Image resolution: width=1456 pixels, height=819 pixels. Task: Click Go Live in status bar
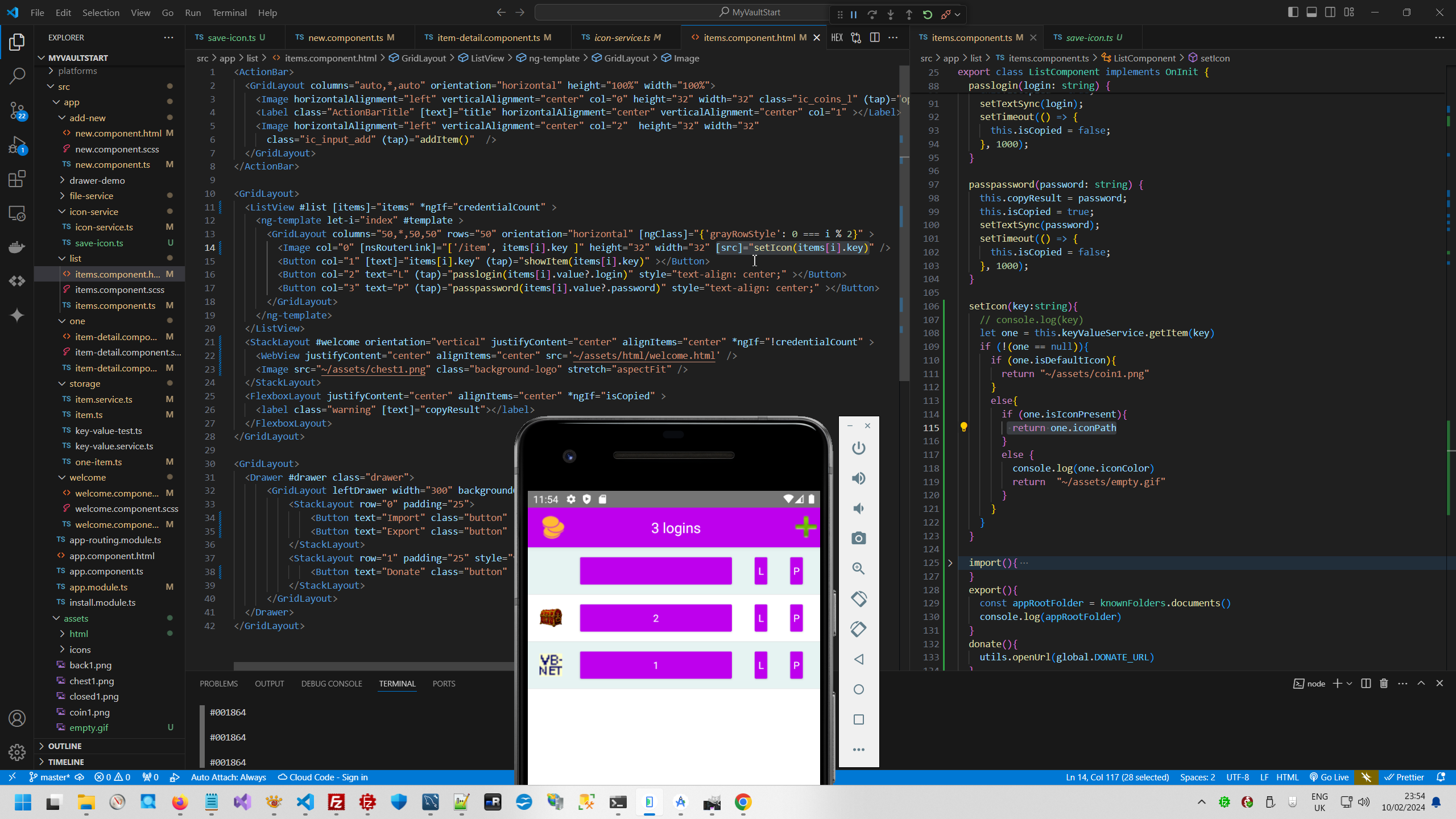tap(1329, 777)
